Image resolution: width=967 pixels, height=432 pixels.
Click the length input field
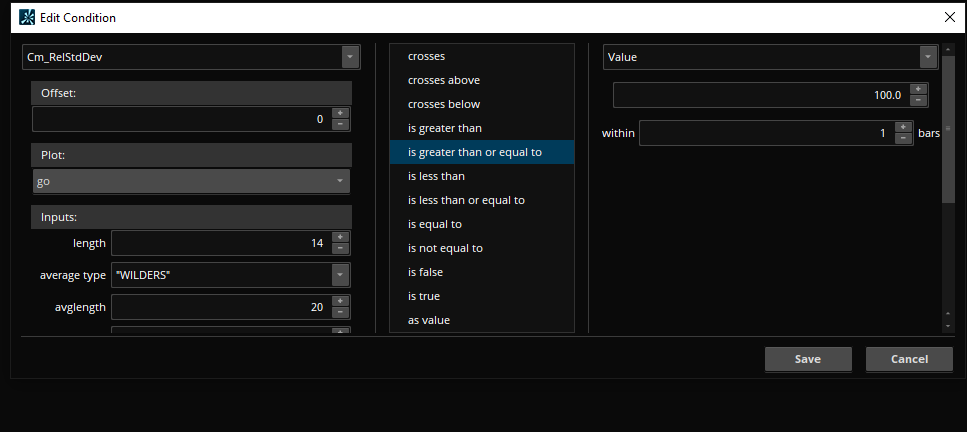(x=219, y=243)
